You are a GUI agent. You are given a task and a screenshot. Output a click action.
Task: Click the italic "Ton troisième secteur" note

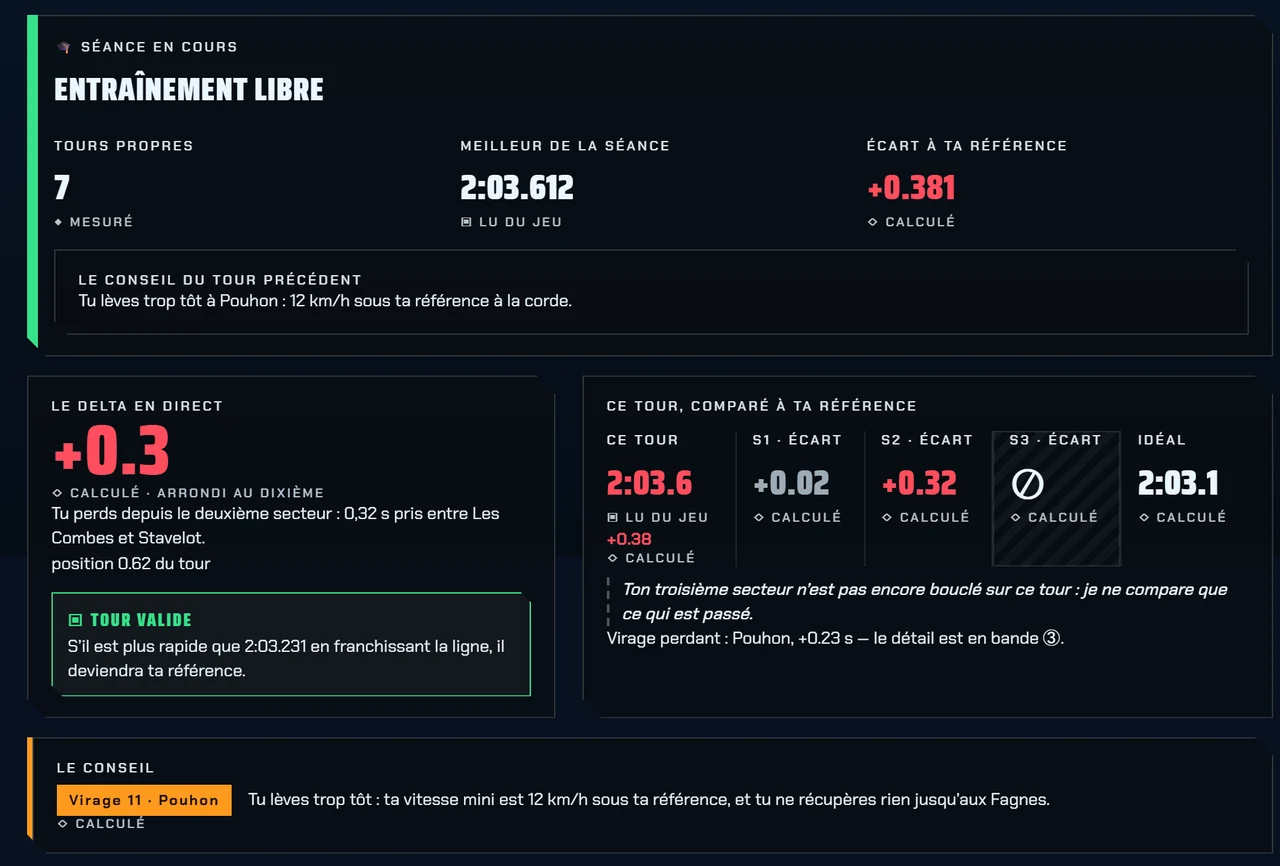click(925, 601)
